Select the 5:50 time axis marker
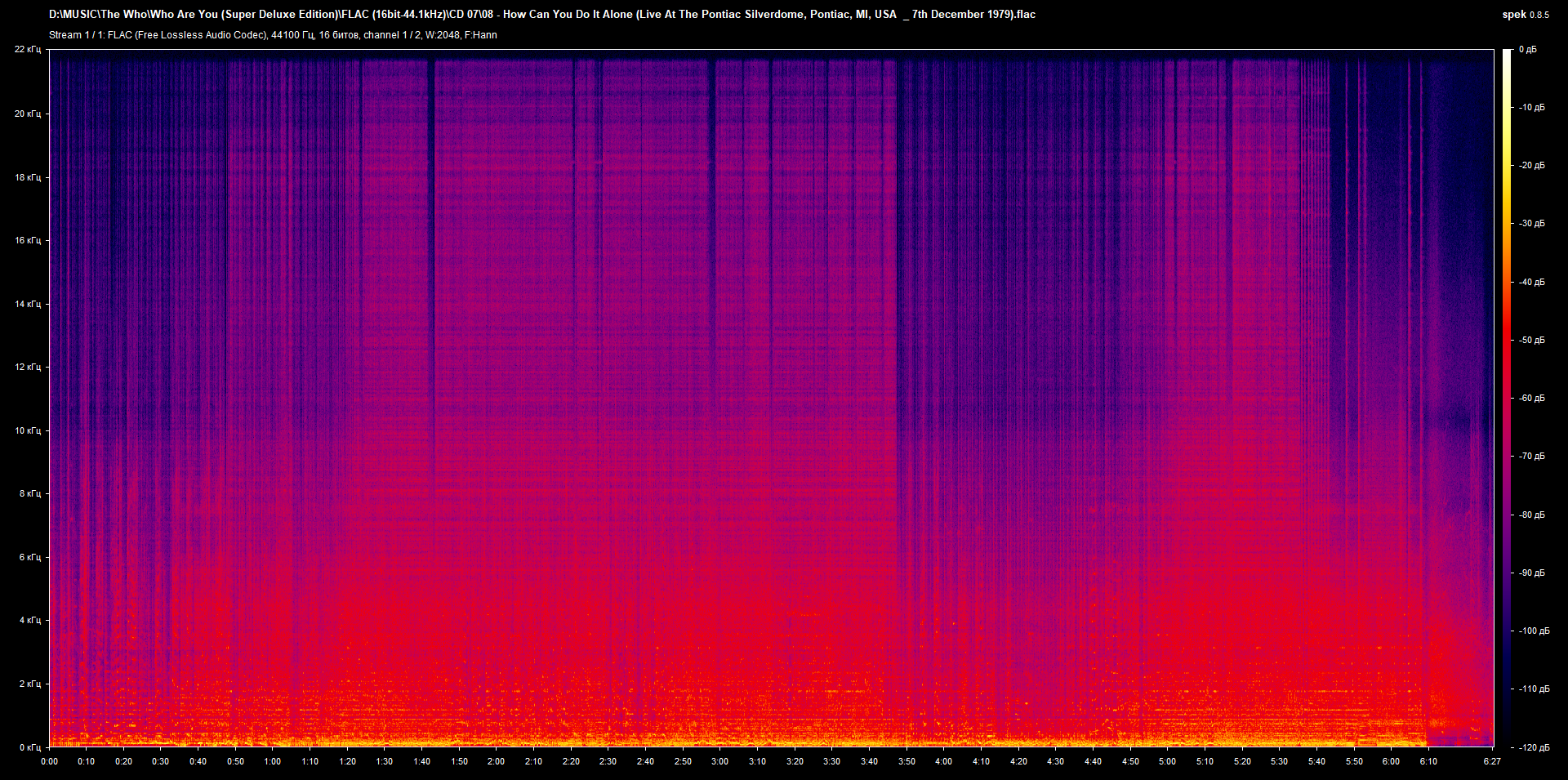 pos(1354,761)
